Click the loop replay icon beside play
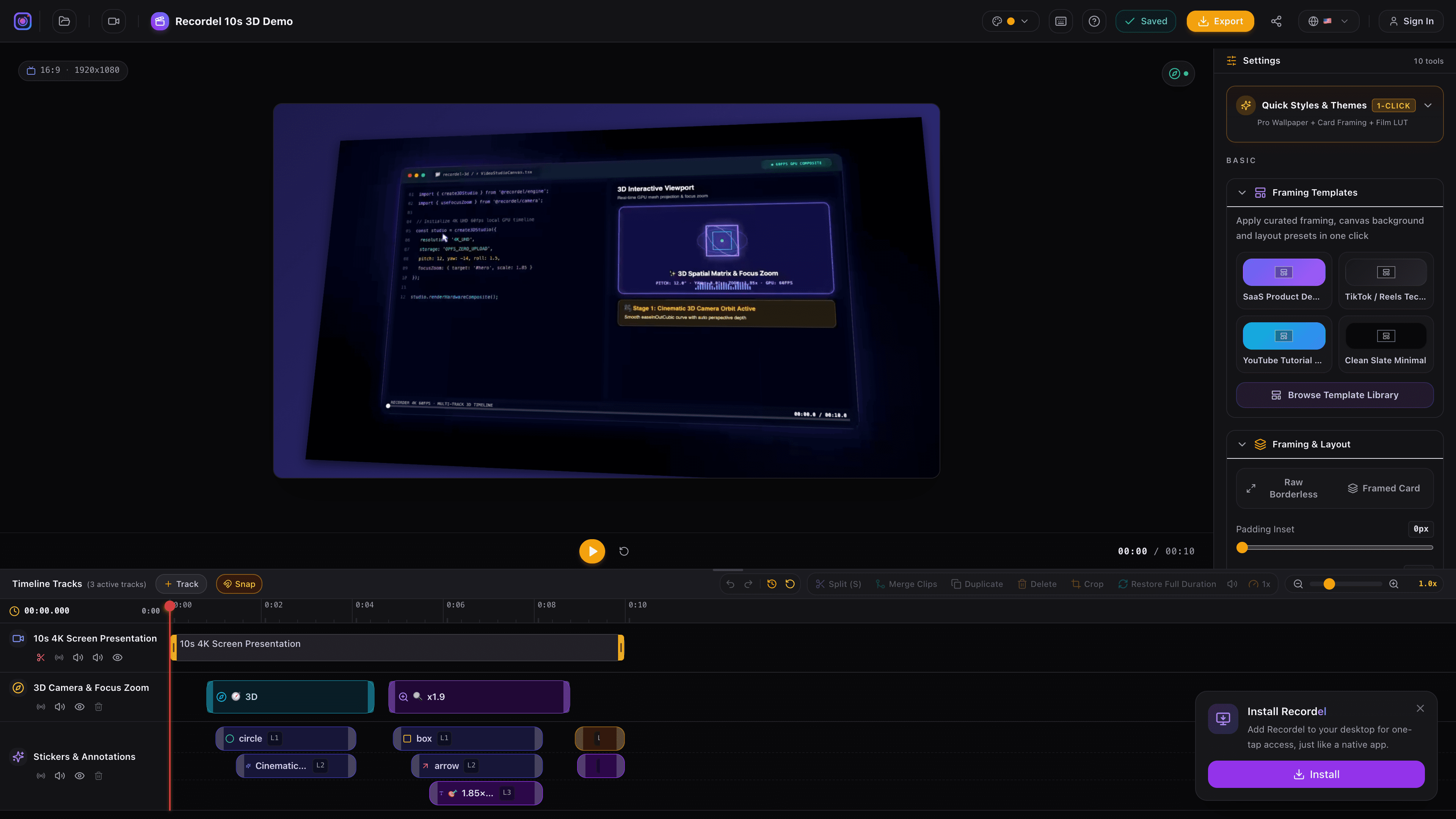This screenshot has width=1456, height=819. (624, 551)
